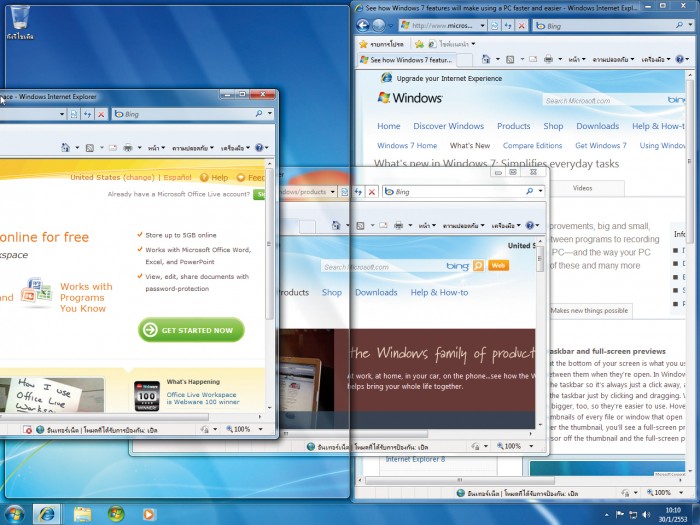Viewport: 700px width, 525px height.
Task: Click Stop icon in middle products window
Action: [371, 192]
